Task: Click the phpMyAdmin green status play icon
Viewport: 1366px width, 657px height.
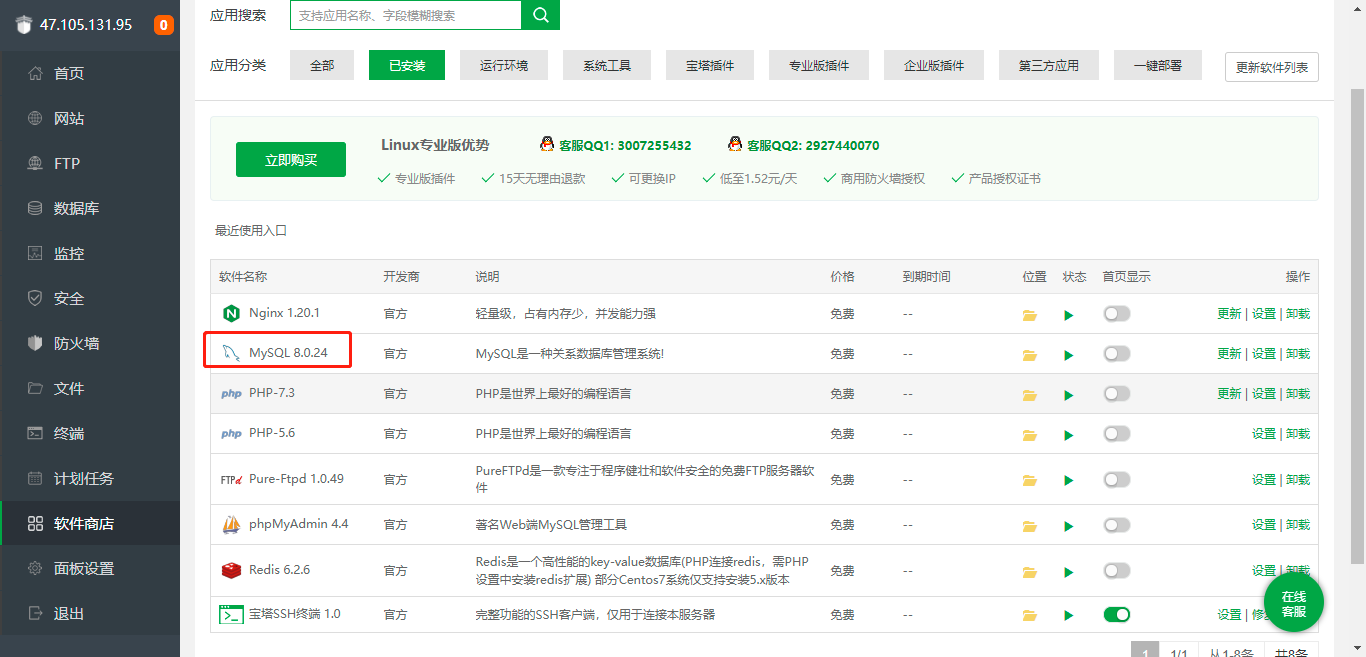Action: (1069, 526)
